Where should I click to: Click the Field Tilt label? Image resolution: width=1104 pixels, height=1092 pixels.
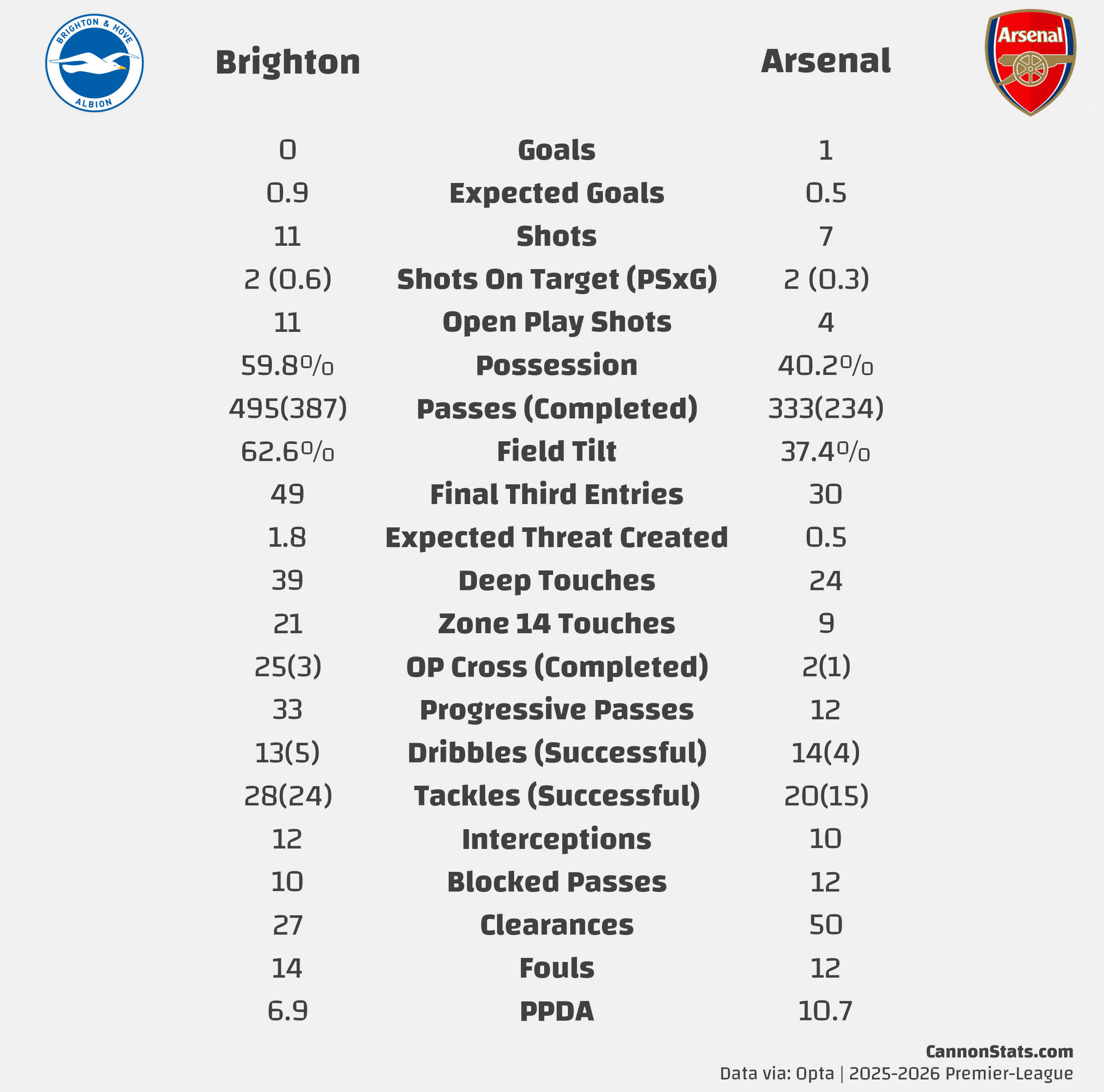pyautogui.click(x=557, y=451)
